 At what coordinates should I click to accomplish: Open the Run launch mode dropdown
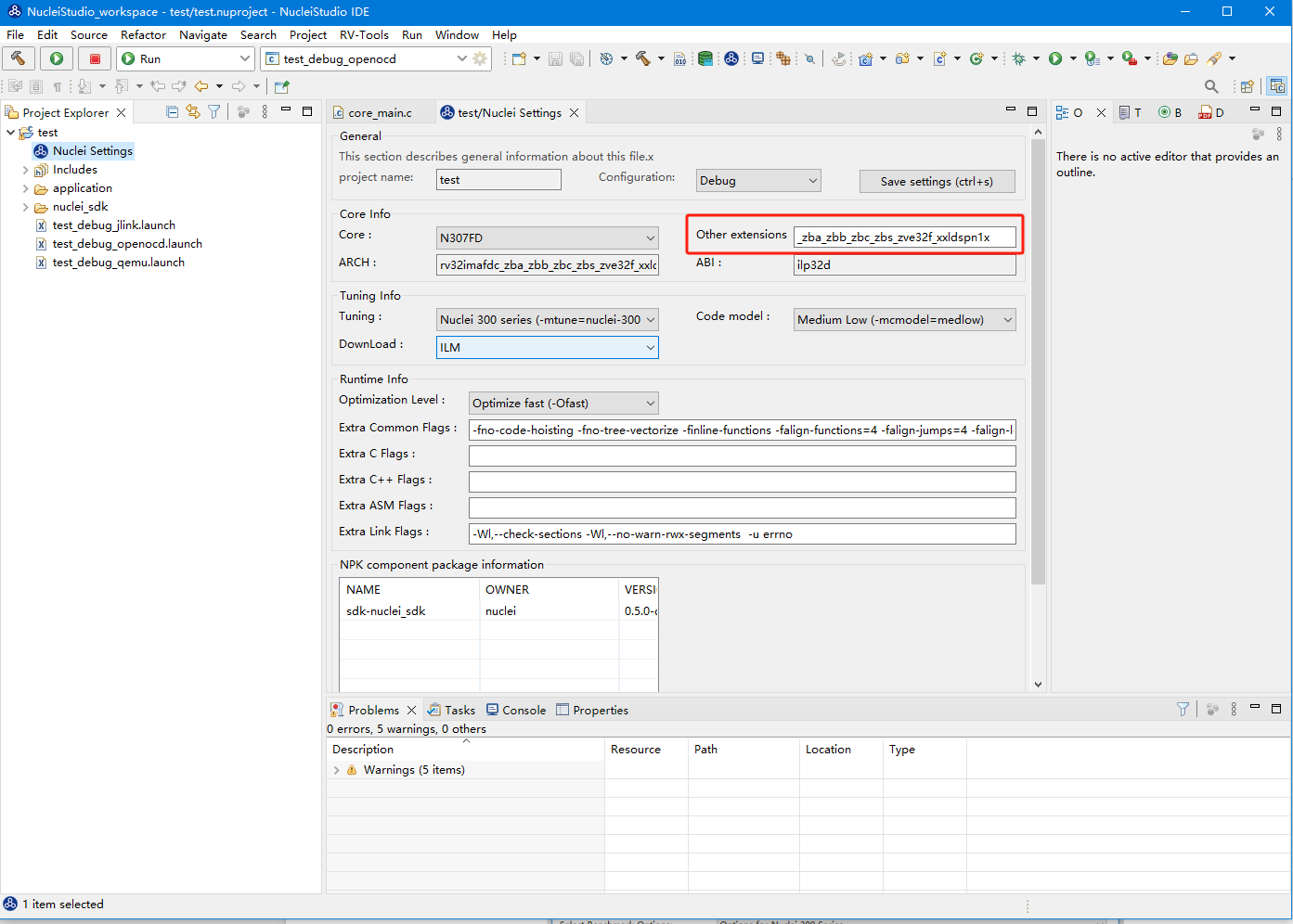tap(245, 58)
